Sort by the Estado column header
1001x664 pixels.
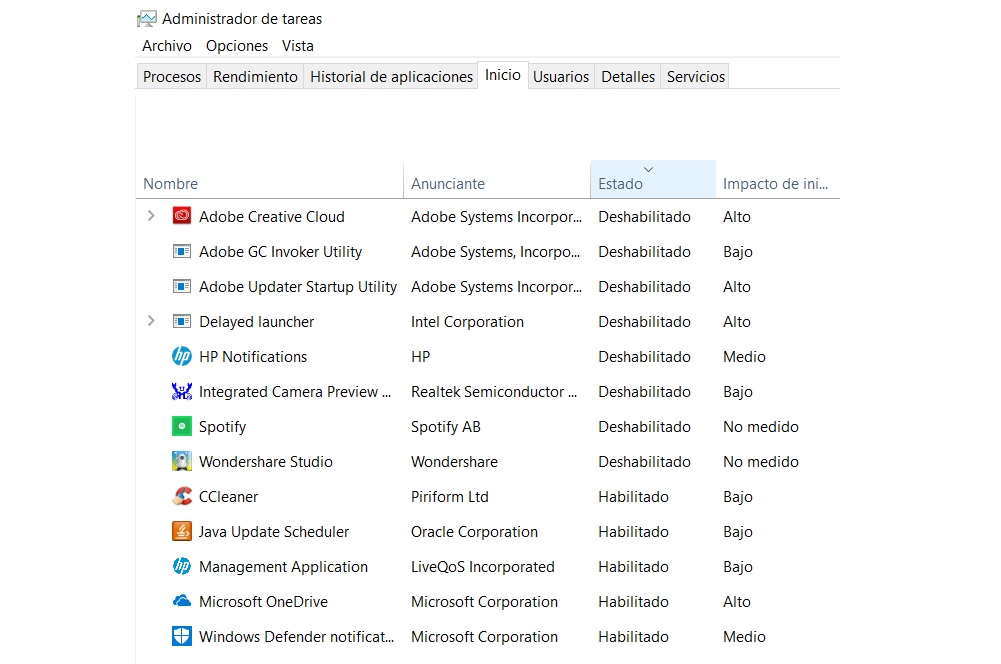point(620,184)
